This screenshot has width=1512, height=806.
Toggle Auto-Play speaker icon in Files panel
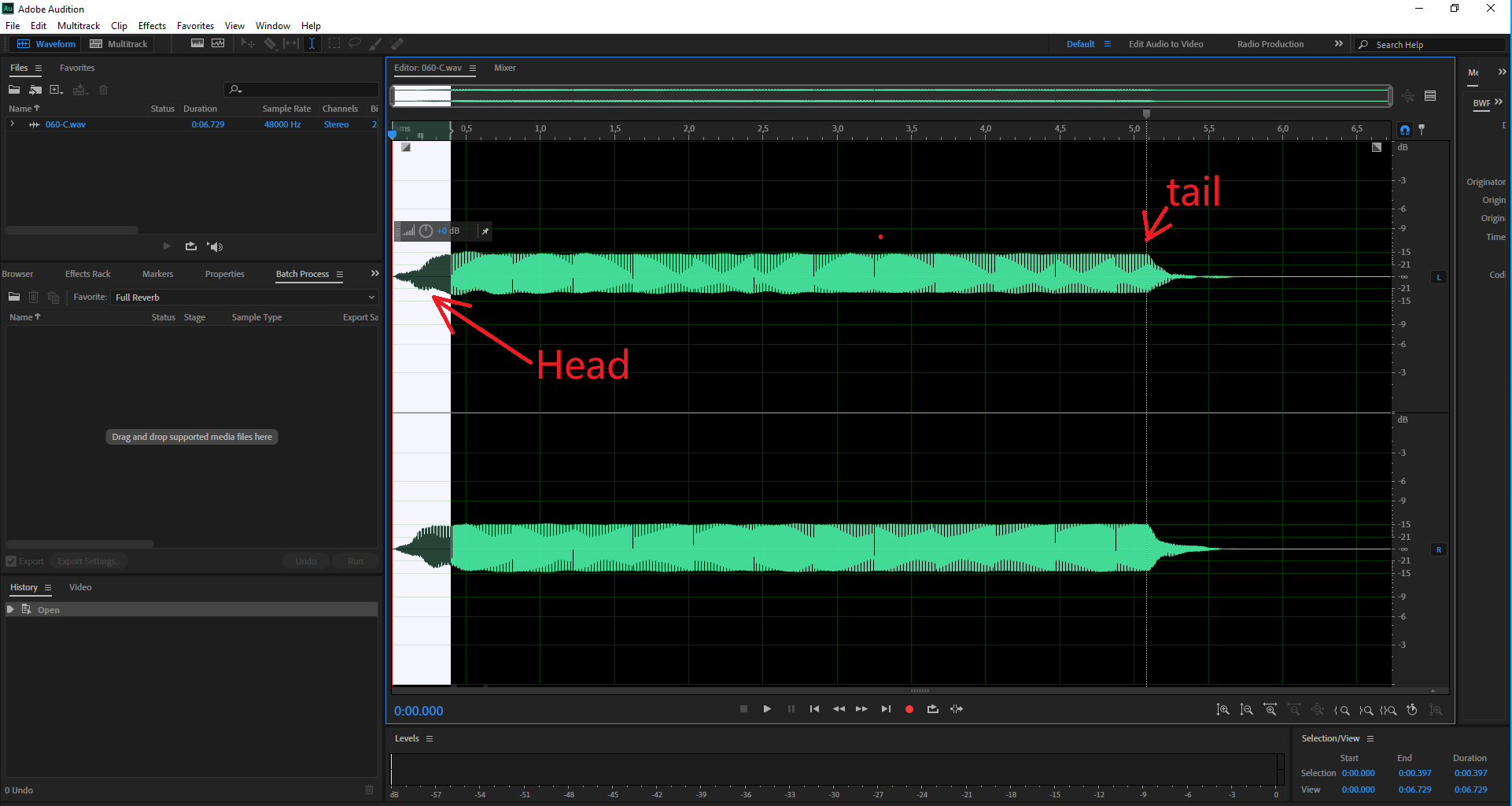pyautogui.click(x=216, y=246)
